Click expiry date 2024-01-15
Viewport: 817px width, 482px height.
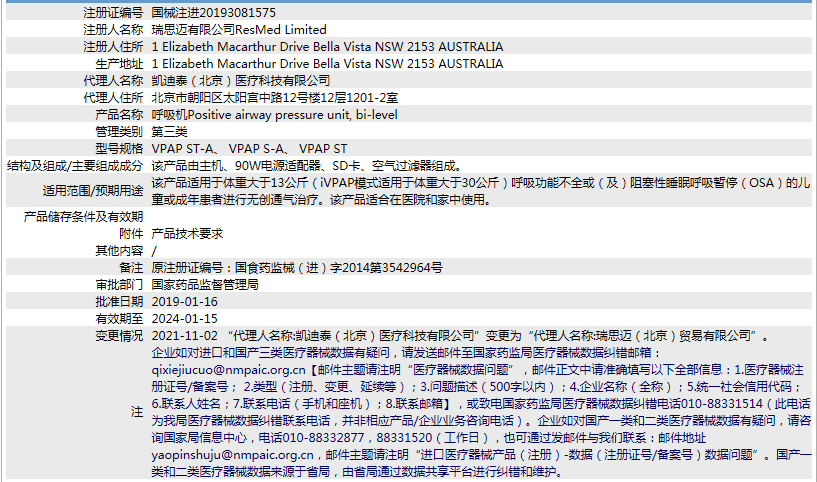(184, 318)
